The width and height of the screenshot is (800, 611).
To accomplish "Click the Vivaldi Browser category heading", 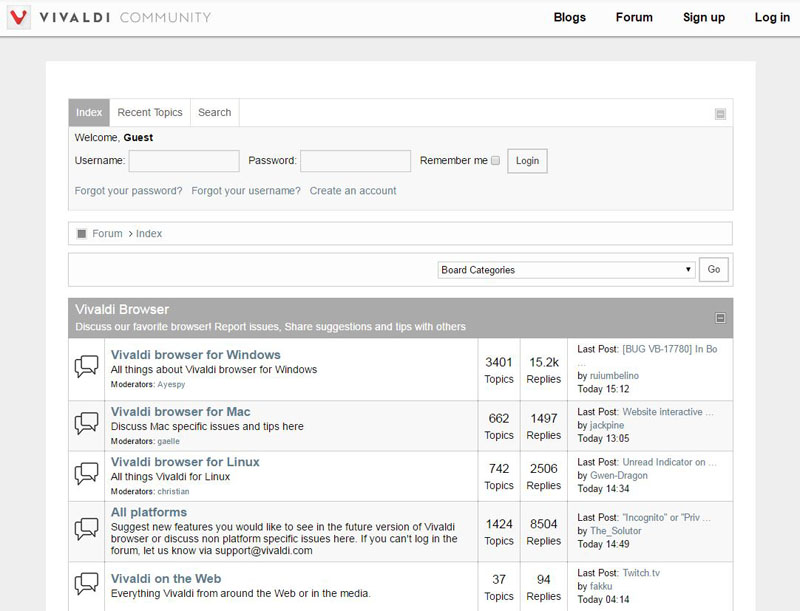I will 122,310.
